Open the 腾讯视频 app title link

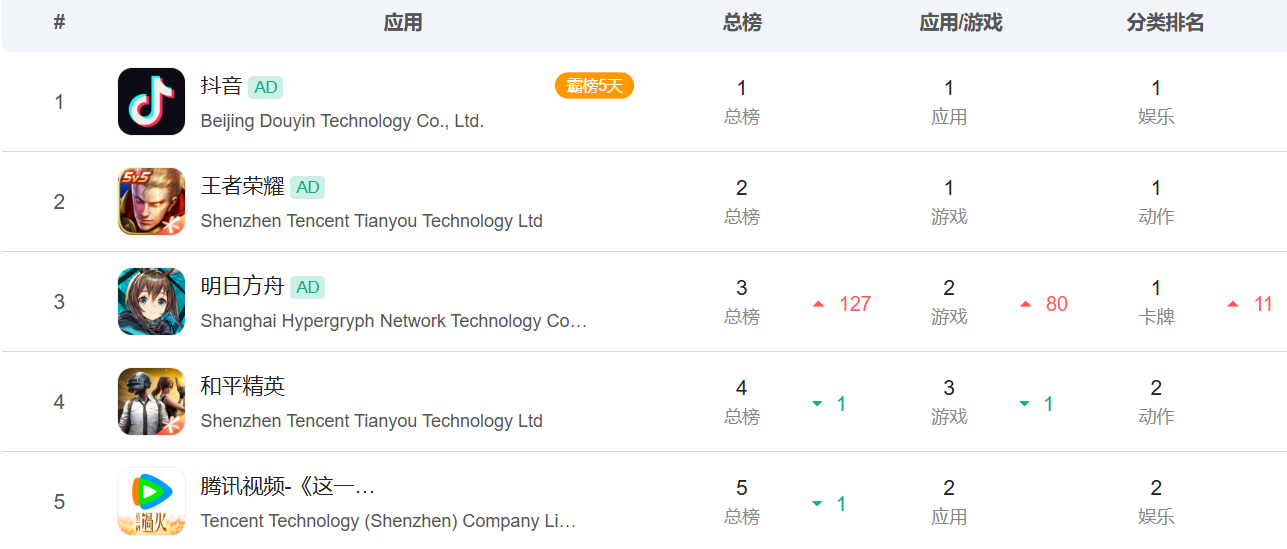click(288, 487)
